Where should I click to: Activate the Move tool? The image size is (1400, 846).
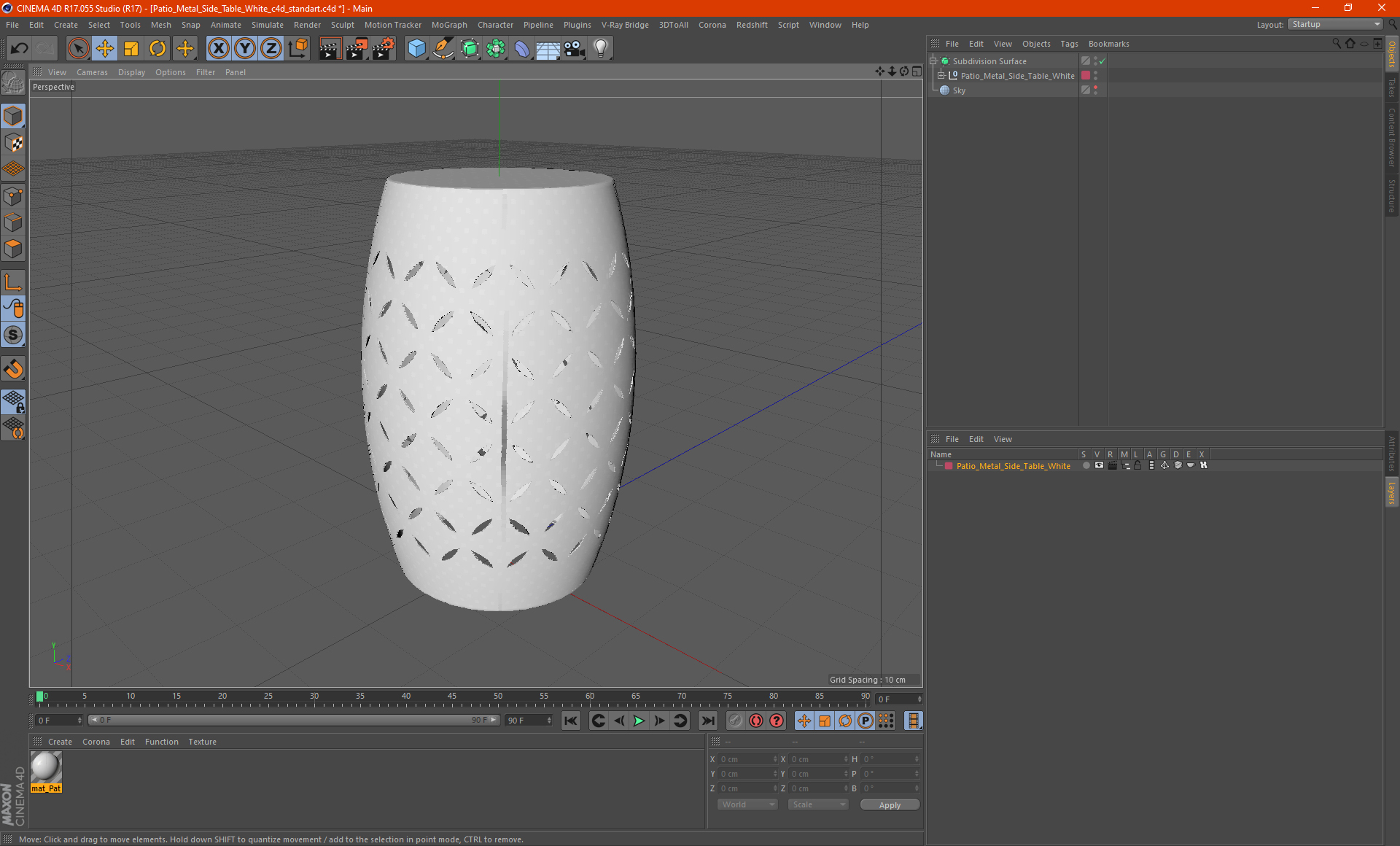105,49
